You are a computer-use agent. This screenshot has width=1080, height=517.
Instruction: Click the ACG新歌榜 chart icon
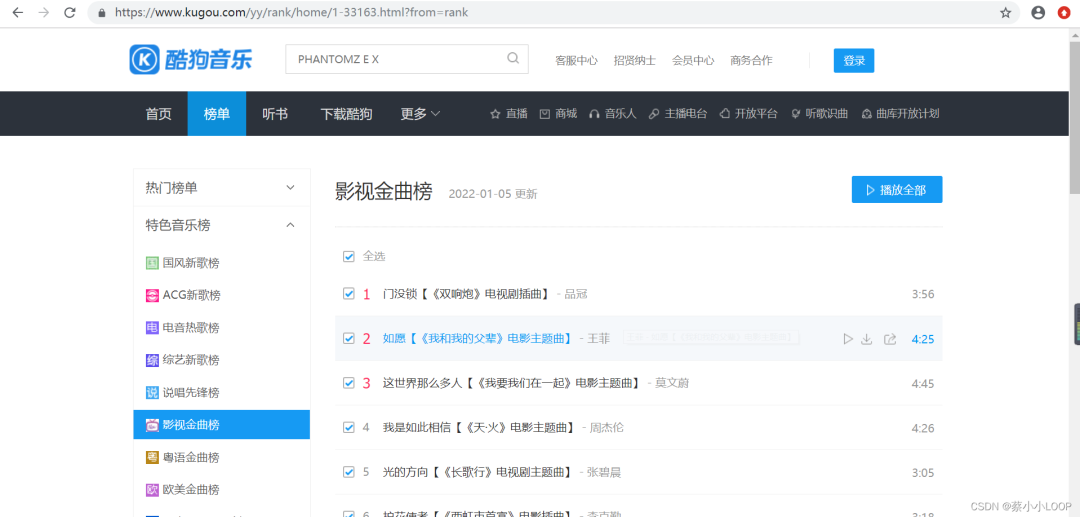tap(152, 295)
